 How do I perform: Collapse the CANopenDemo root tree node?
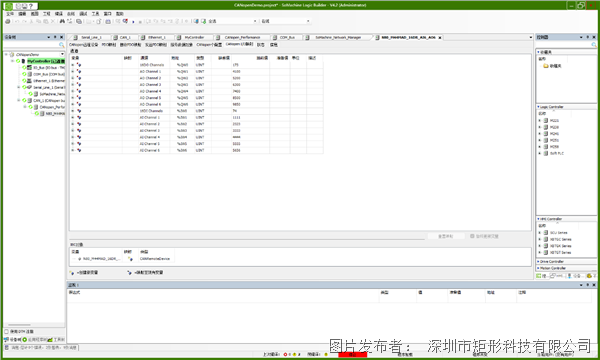click(x=7, y=55)
